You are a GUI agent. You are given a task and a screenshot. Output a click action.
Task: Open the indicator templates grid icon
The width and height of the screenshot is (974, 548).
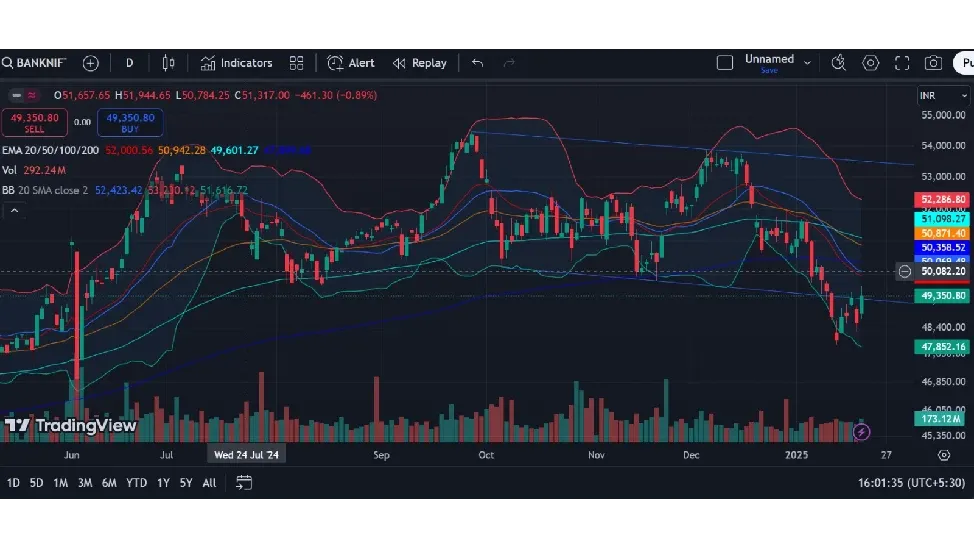(296, 63)
